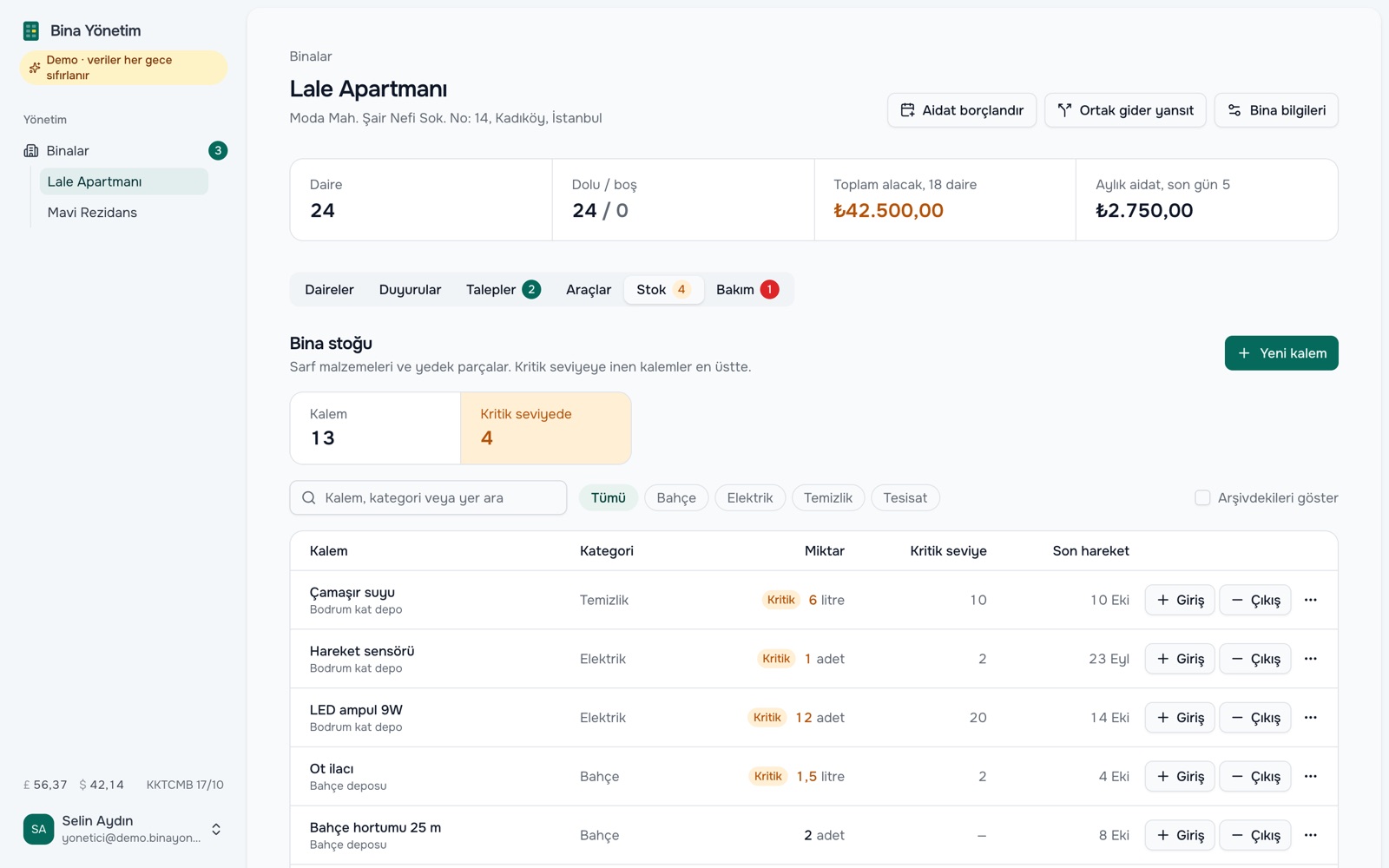Click the sparkle icon in demo banner
Image resolution: width=1389 pixels, height=868 pixels.
pos(35,68)
